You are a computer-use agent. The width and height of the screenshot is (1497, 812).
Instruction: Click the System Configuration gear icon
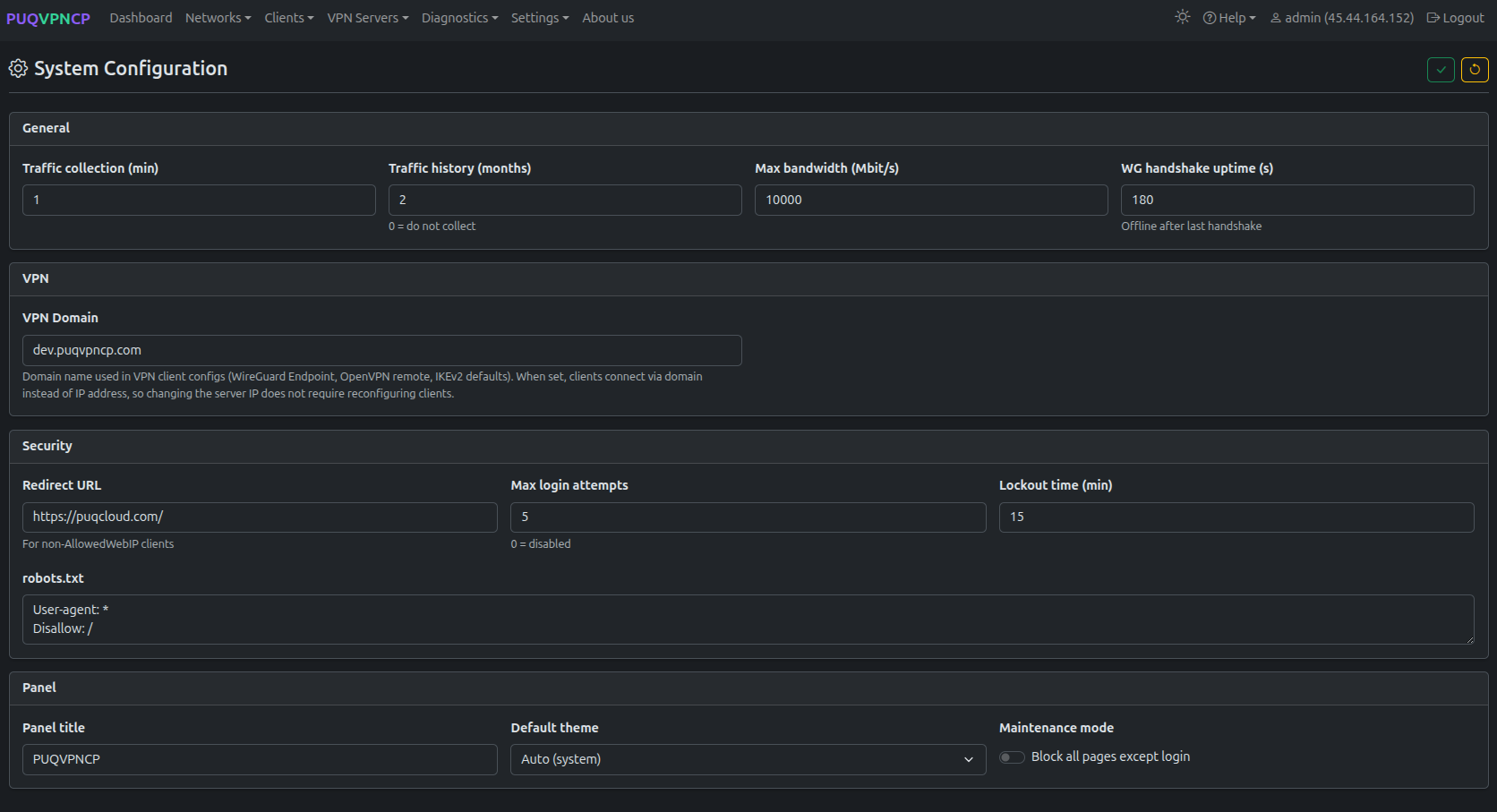coord(18,68)
